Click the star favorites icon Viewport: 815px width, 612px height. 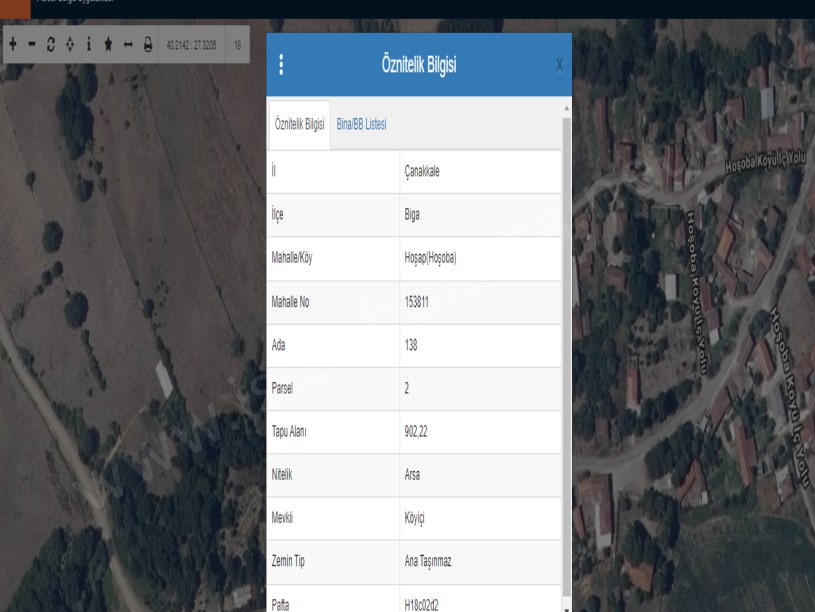(x=108, y=46)
